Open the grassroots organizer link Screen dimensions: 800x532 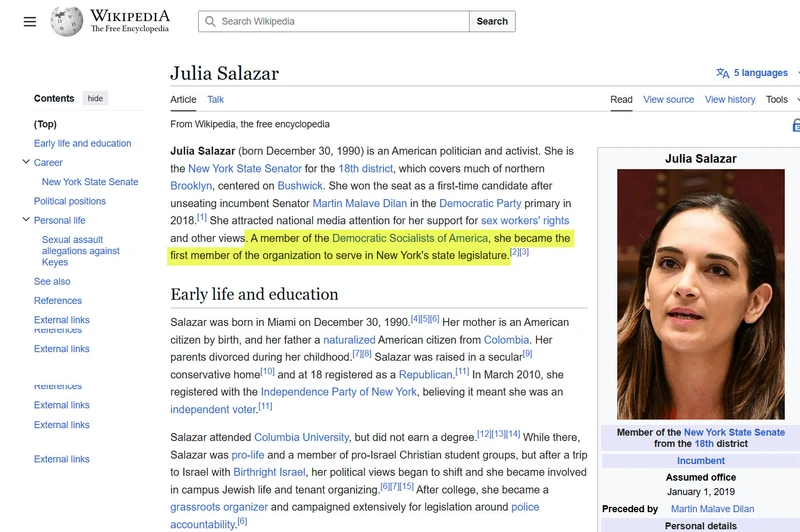point(219,506)
